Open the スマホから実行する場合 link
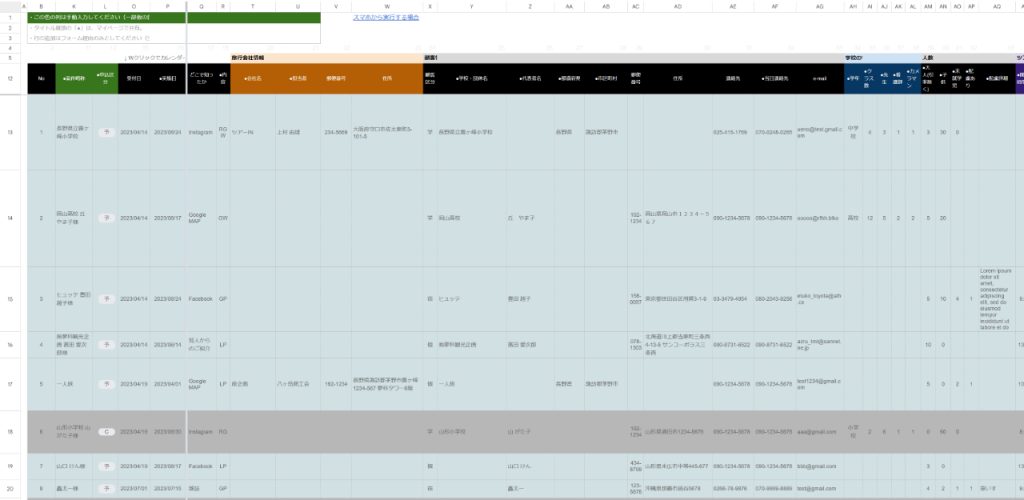 tap(385, 17)
